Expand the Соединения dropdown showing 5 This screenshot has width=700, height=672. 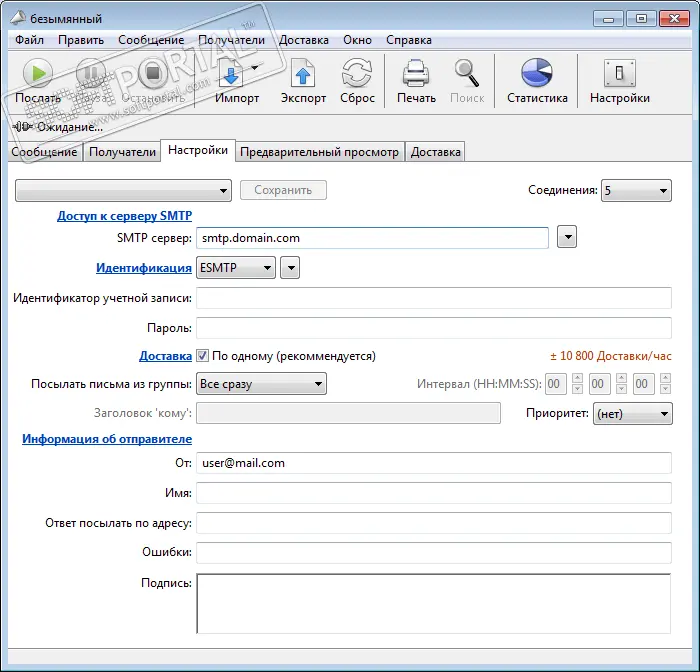pyautogui.click(x=636, y=190)
